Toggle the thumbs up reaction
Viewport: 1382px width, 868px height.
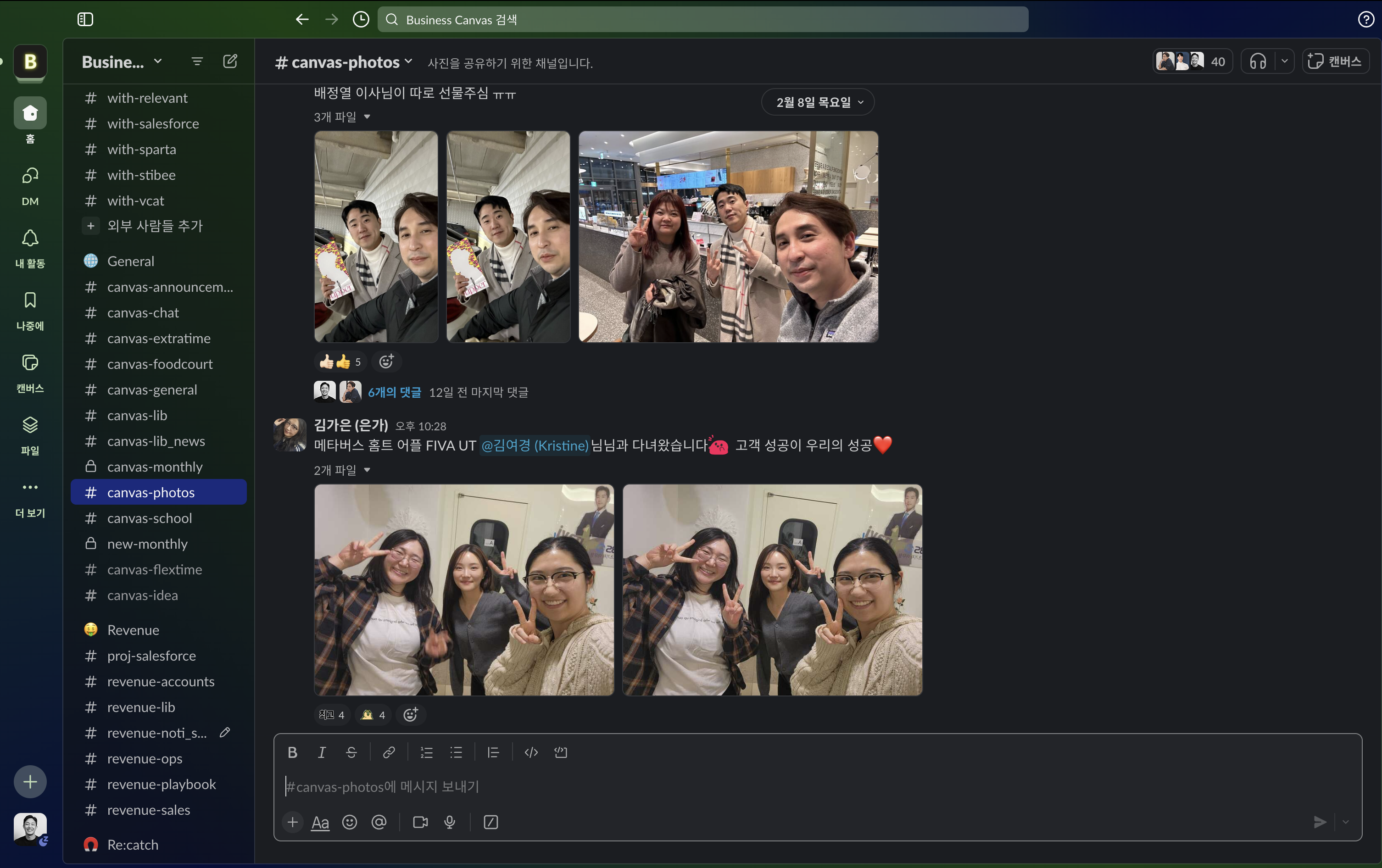pos(340,362)
